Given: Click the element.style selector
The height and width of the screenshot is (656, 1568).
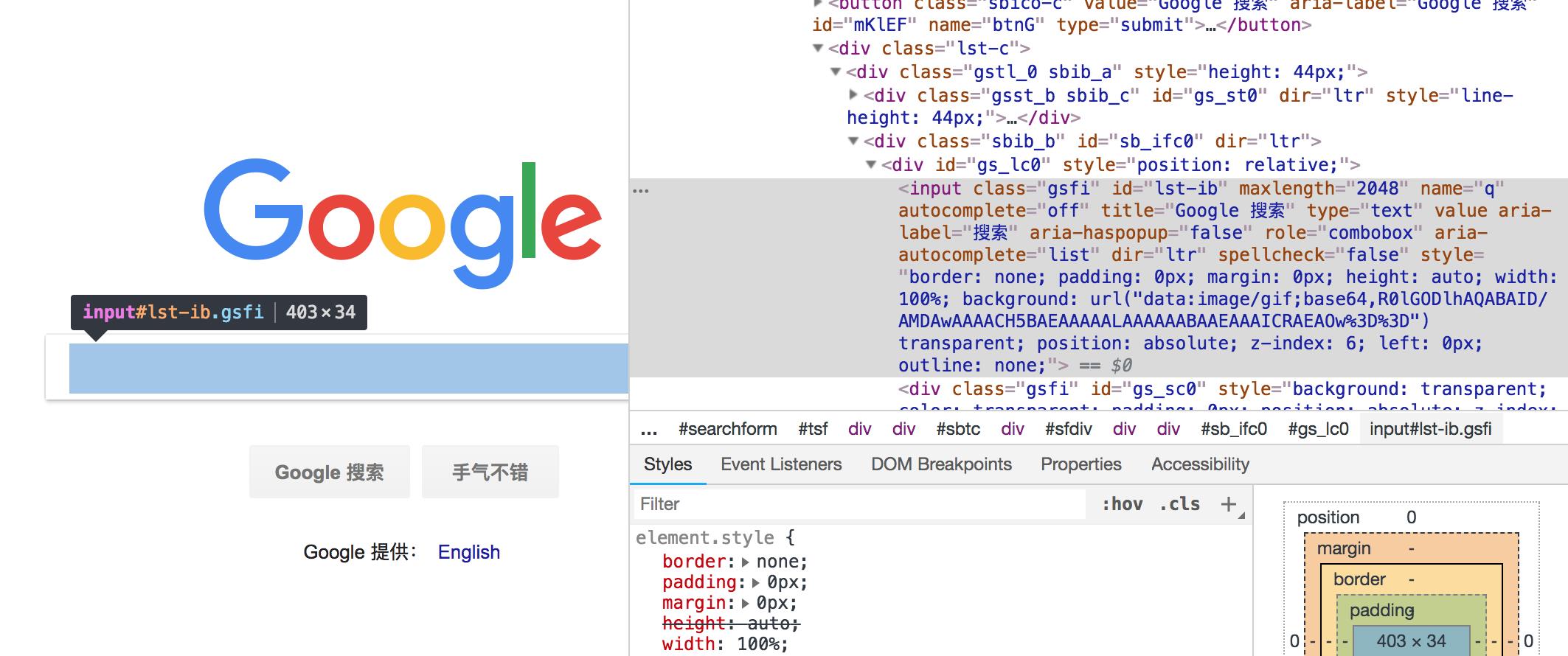Looking at the screenshot, I should 704,537.
